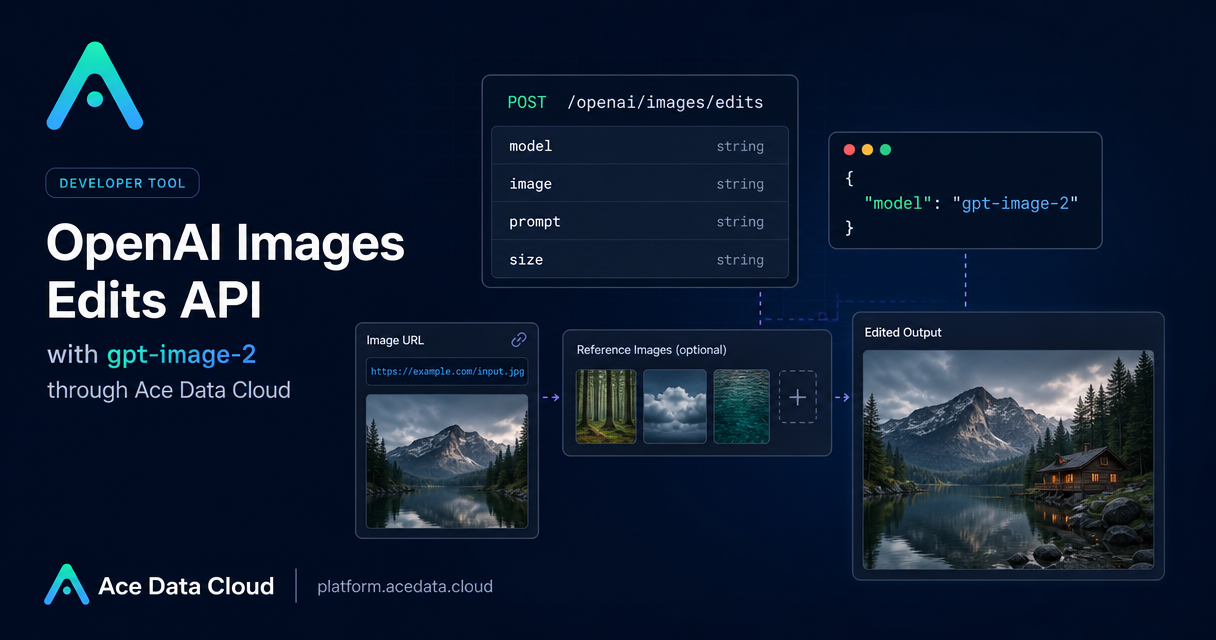Click the "gpt-image-2" value in JSON code

[x=1015, y=203]
